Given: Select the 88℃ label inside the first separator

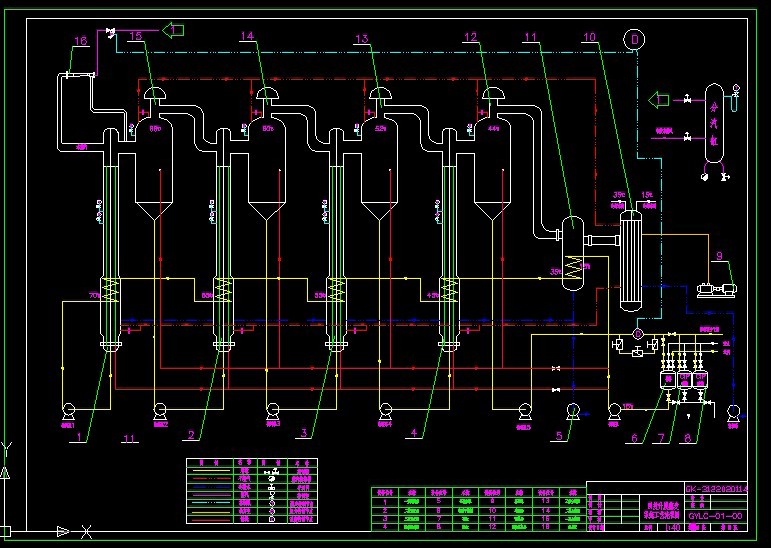Looking at the screenshot, I should (x=155, y=129).
